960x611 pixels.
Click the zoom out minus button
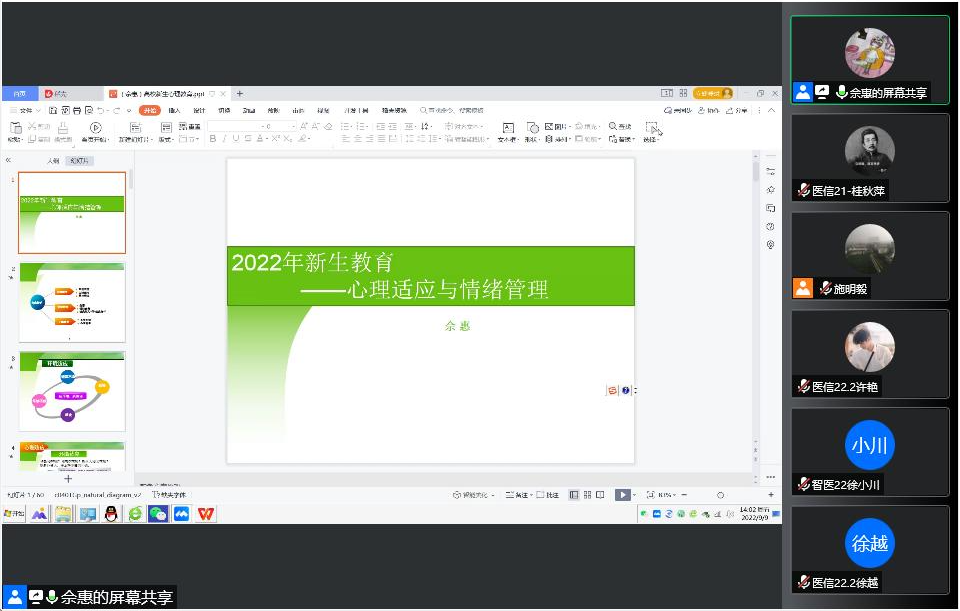(x=684, y=495)
